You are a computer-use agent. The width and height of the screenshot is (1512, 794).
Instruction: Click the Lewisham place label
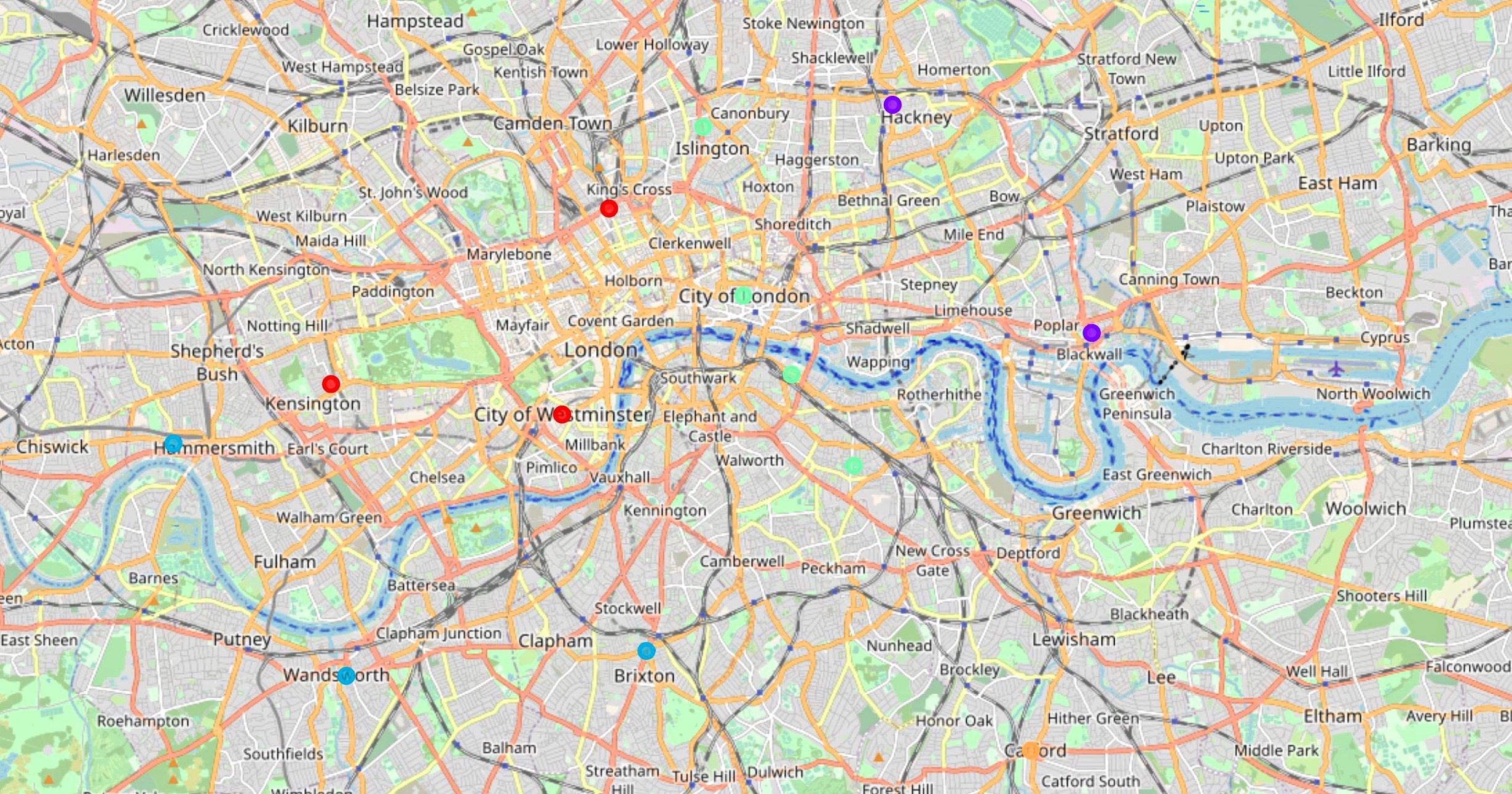pos(1074,639)
